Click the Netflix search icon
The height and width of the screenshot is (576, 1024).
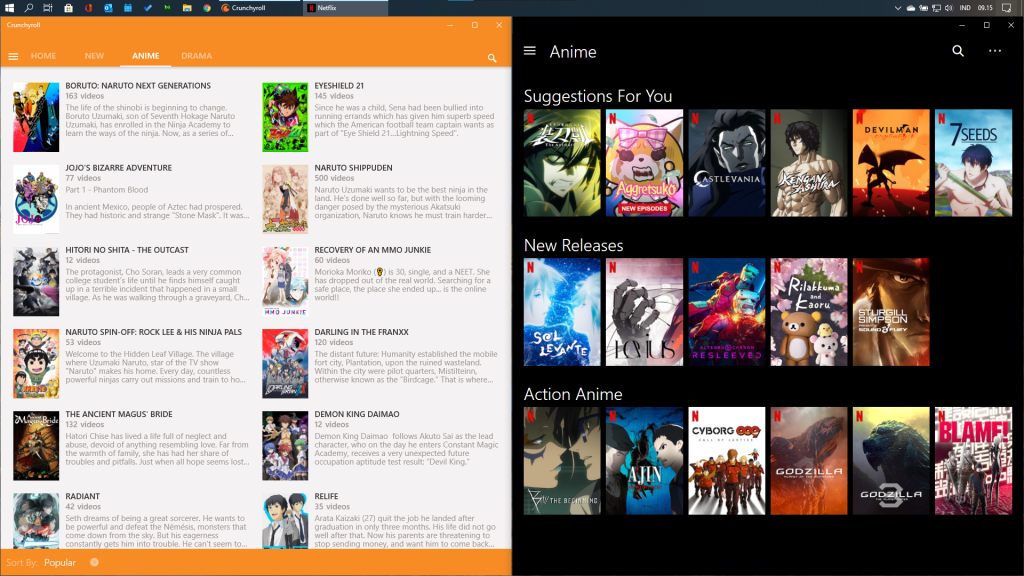pyautogui.click(x=958, y=51)
